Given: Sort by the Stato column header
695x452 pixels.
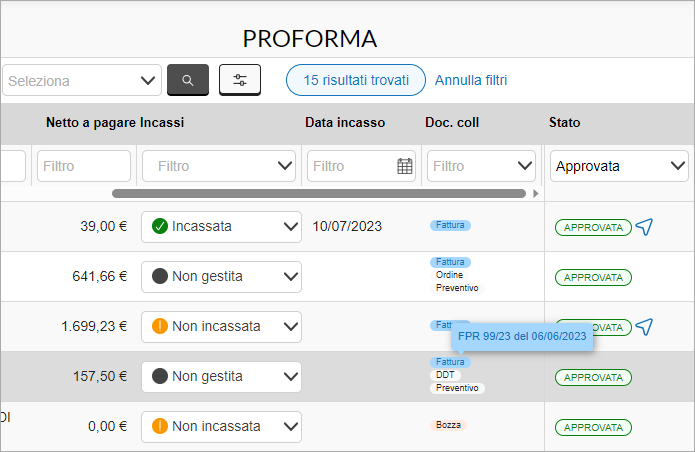Looking at the screenshot, I should (564, 122).
